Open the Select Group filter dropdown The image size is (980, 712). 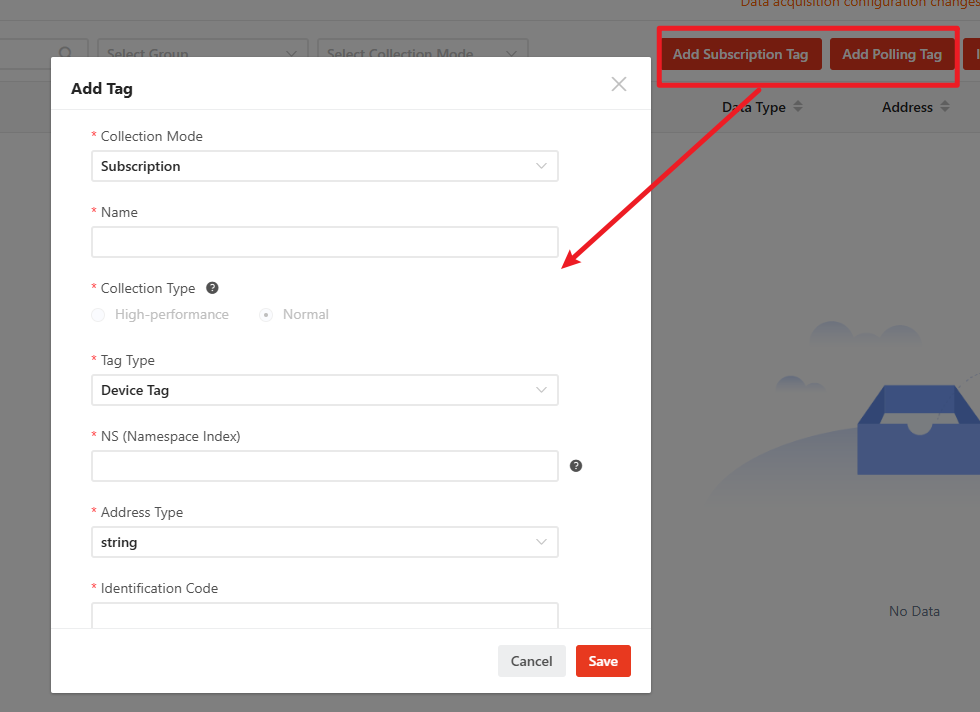click(x=202, y=54)
